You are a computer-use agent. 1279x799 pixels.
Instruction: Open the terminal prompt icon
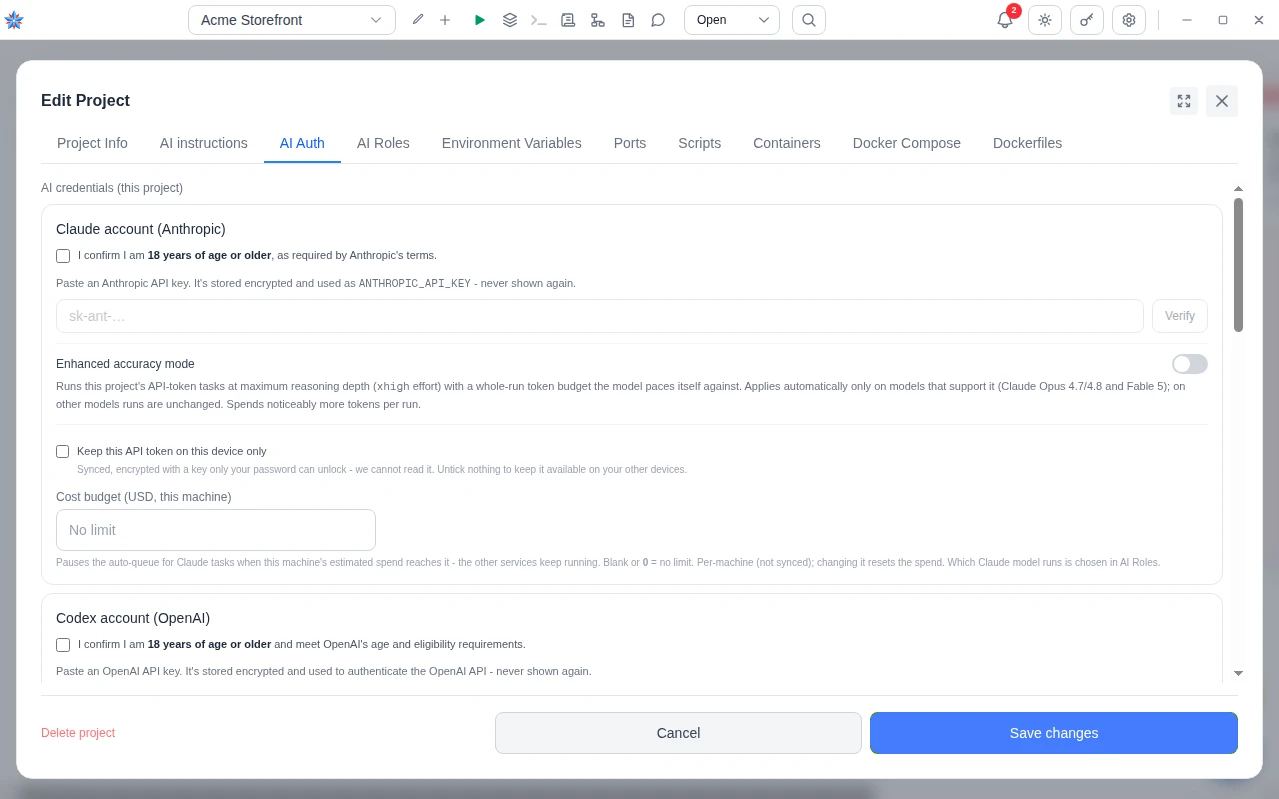538,20
